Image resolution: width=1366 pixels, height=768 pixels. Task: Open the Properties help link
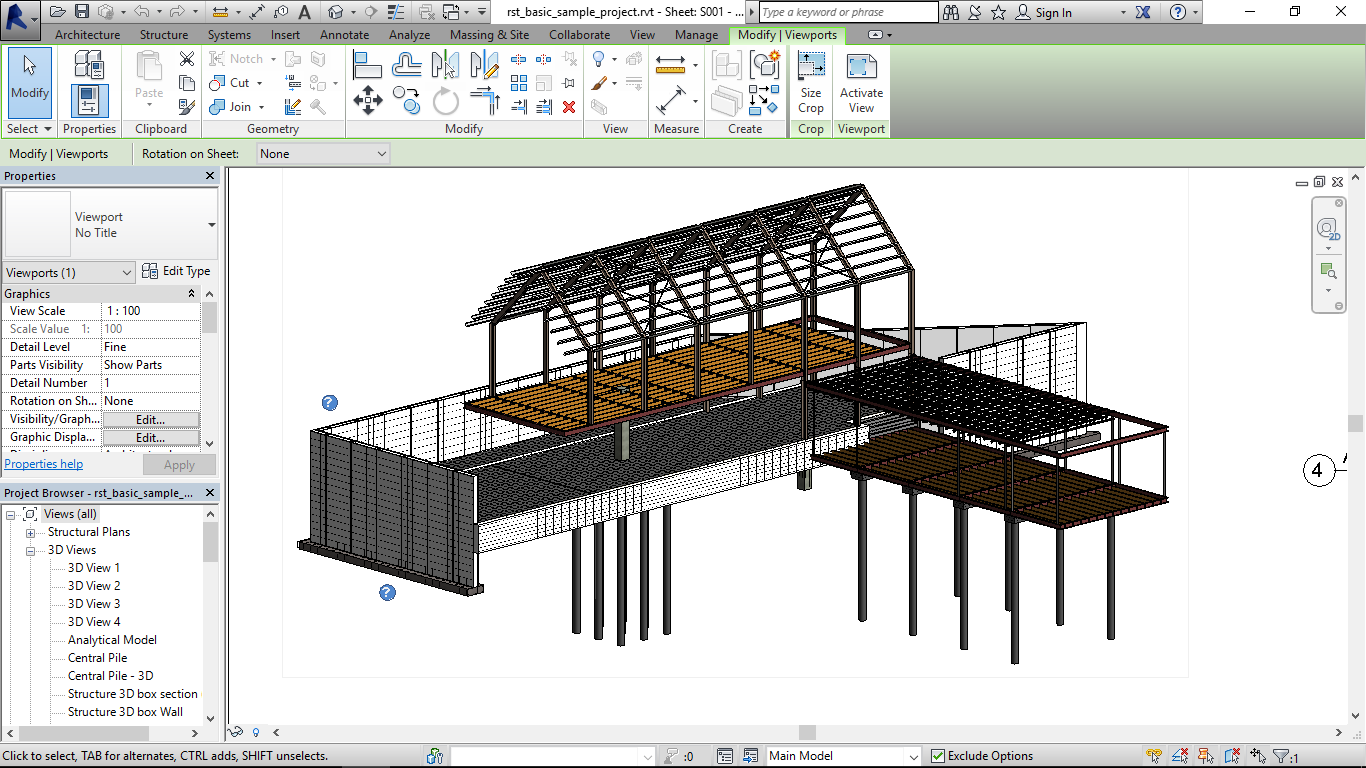[x=43, y=464]
